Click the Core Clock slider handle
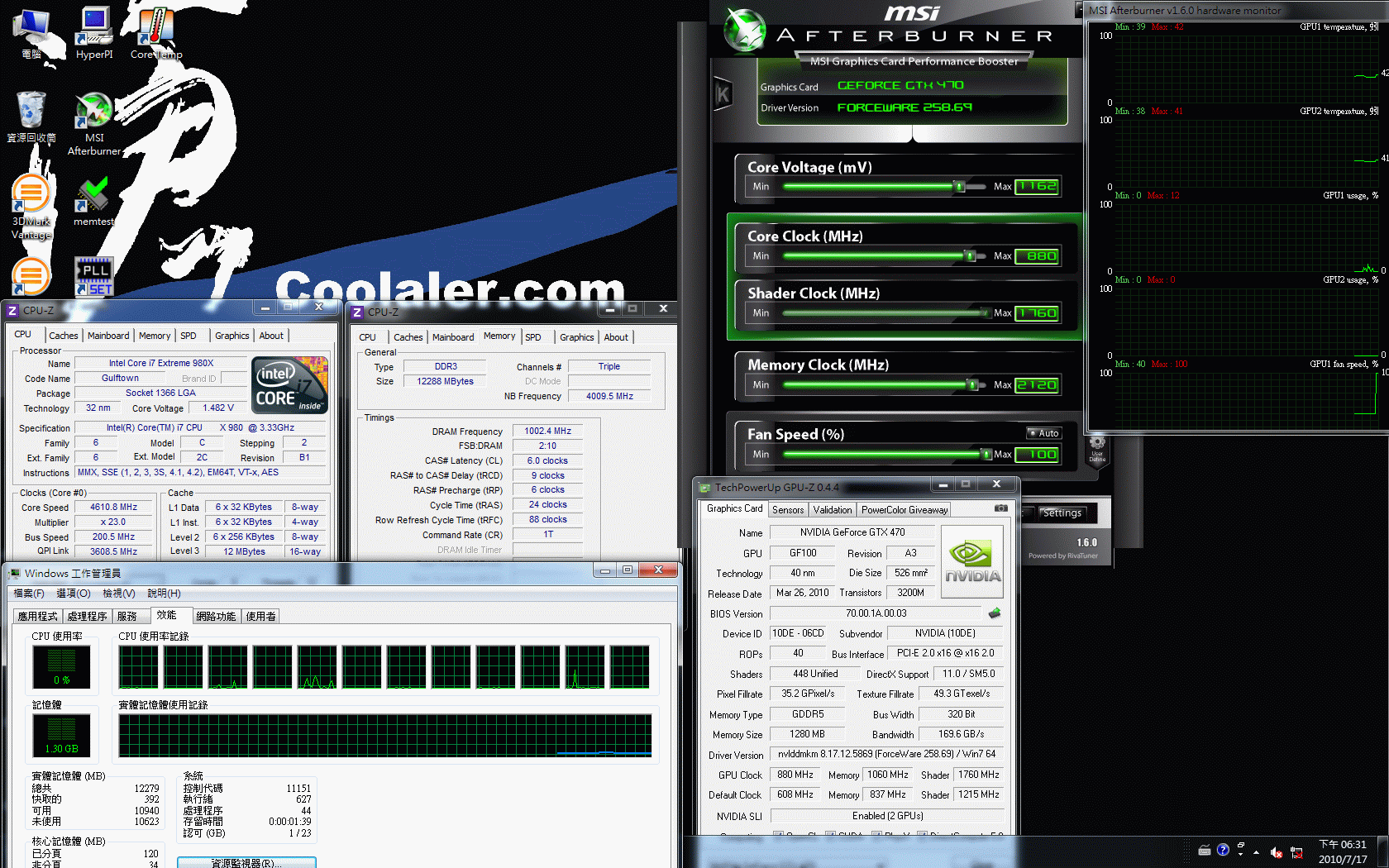 971,256
